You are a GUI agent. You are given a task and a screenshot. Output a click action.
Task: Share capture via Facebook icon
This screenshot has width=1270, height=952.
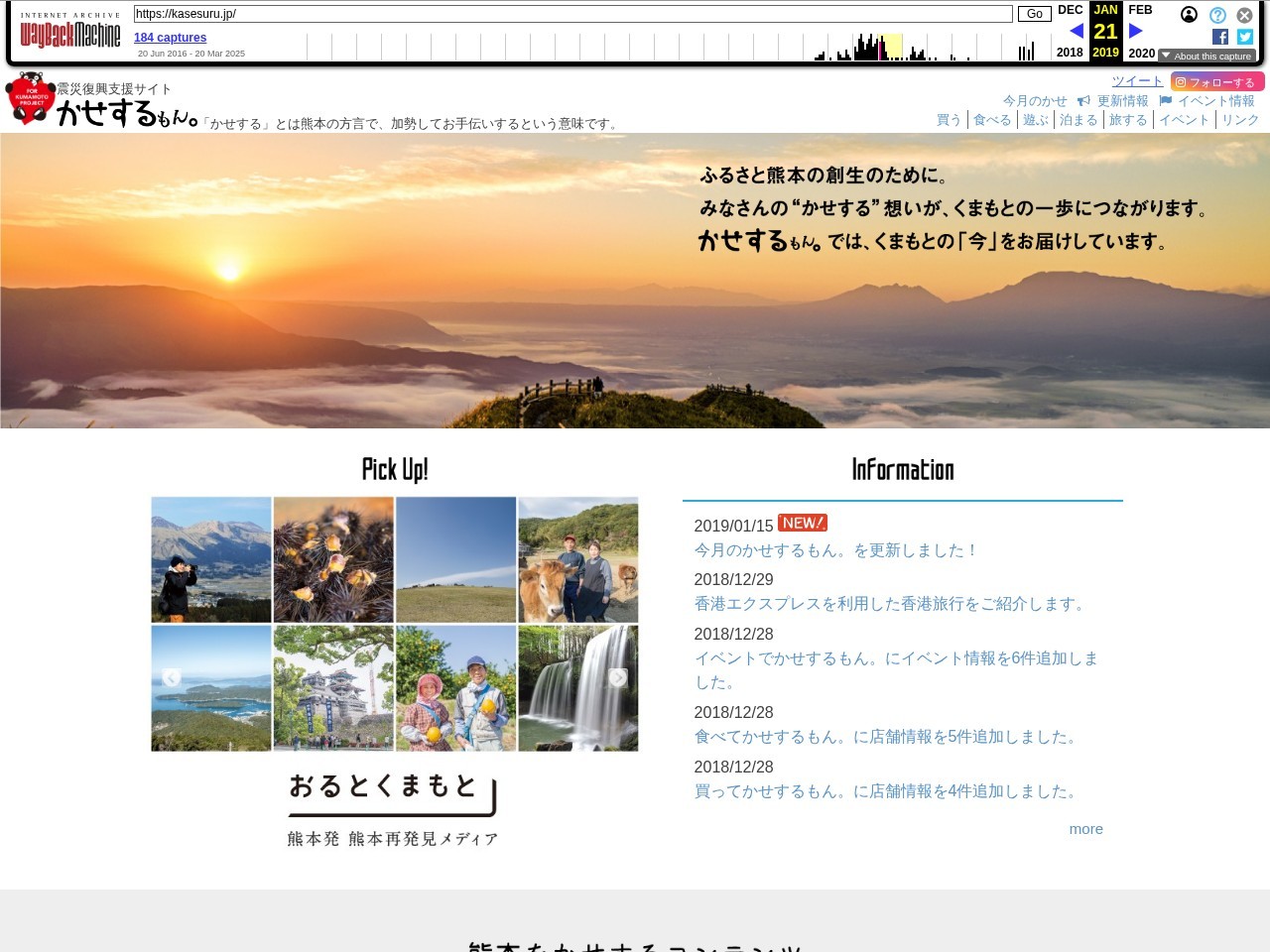pyautogui.click(x=1220, y=37)
